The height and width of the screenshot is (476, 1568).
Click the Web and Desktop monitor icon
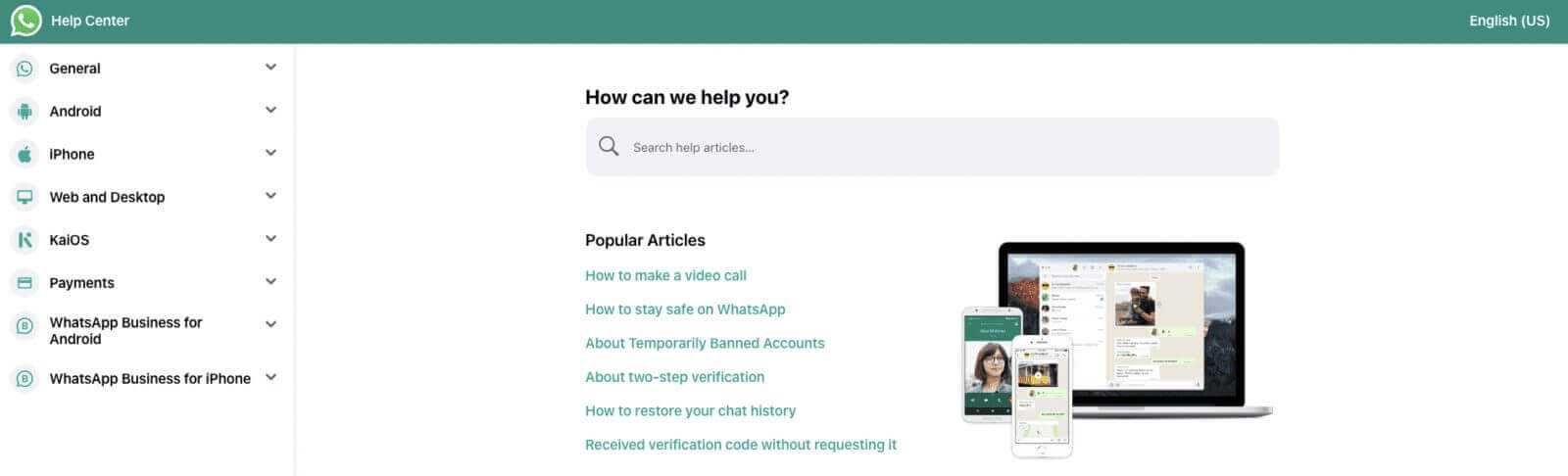[24, 197]
